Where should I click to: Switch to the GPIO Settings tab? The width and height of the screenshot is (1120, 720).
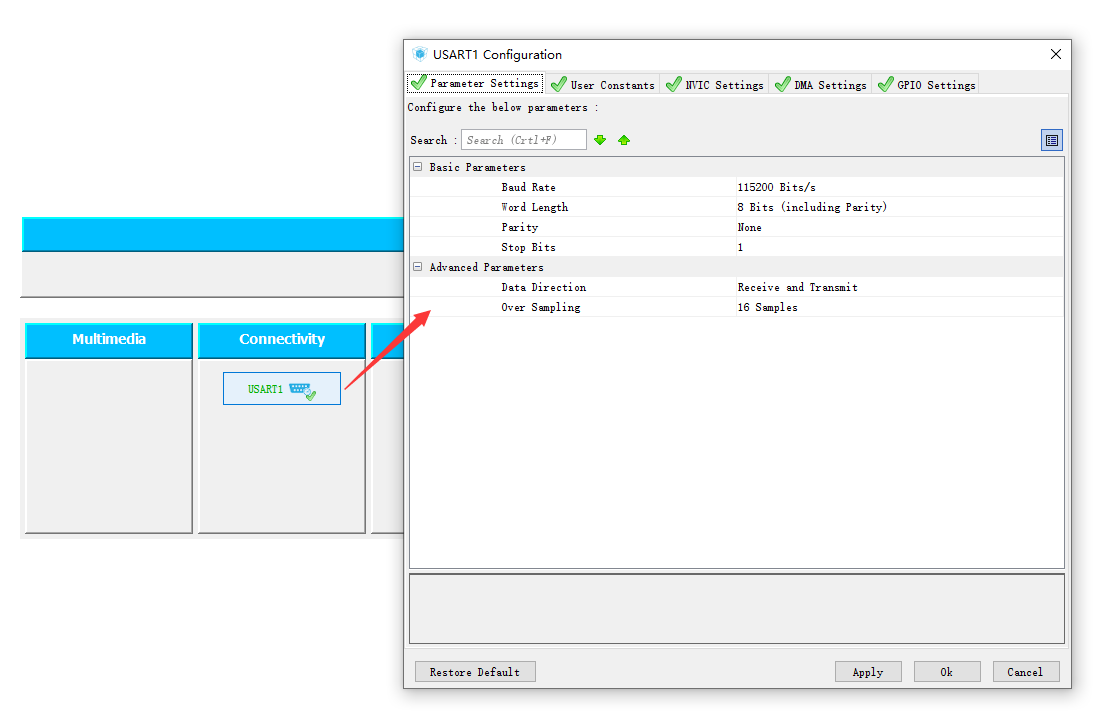pyautogui.click(x=926, y=84)
